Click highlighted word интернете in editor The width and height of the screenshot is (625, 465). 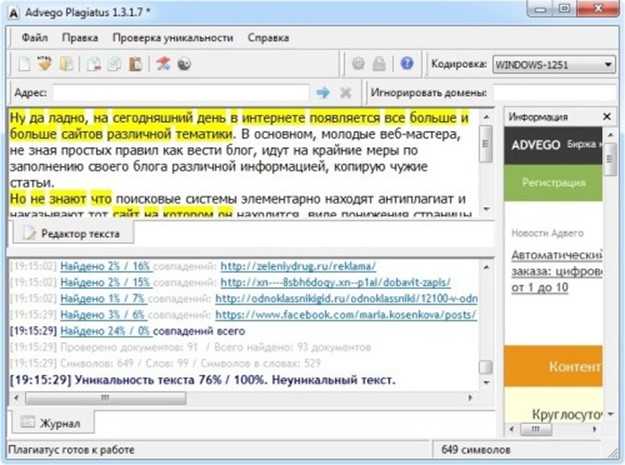pos(273,118)
